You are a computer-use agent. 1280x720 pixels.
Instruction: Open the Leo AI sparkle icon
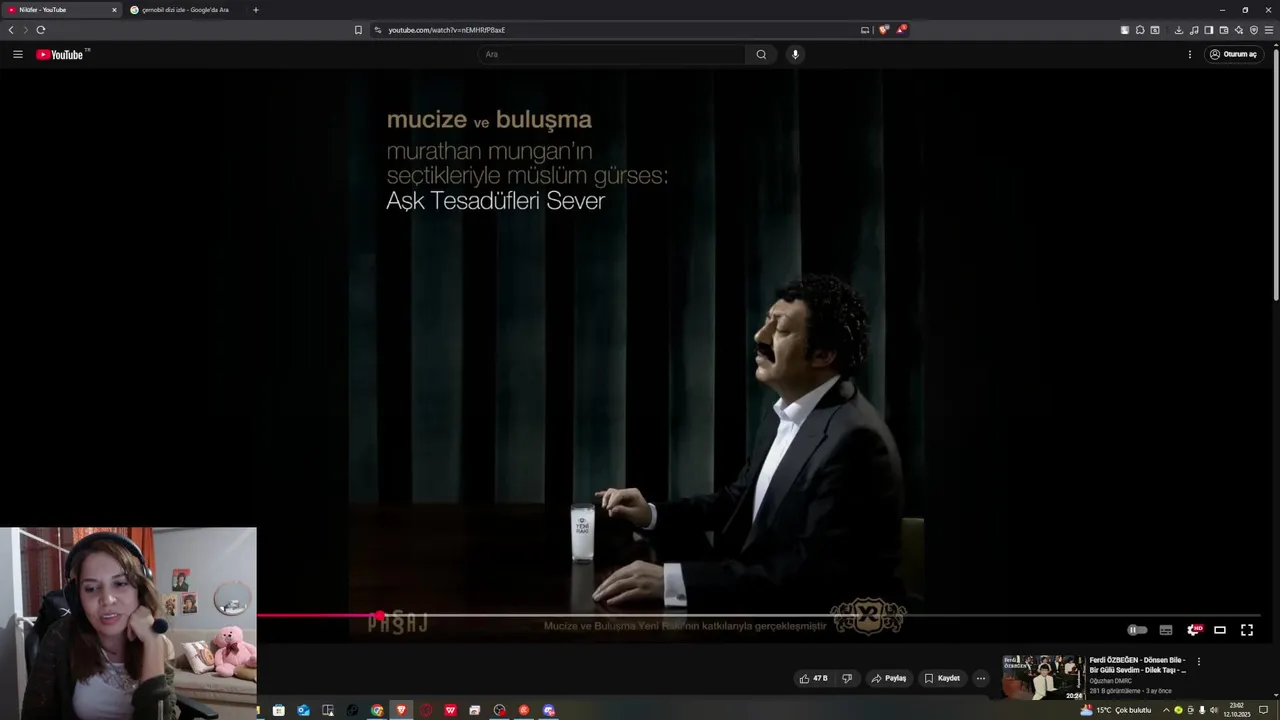point(1239,30)
